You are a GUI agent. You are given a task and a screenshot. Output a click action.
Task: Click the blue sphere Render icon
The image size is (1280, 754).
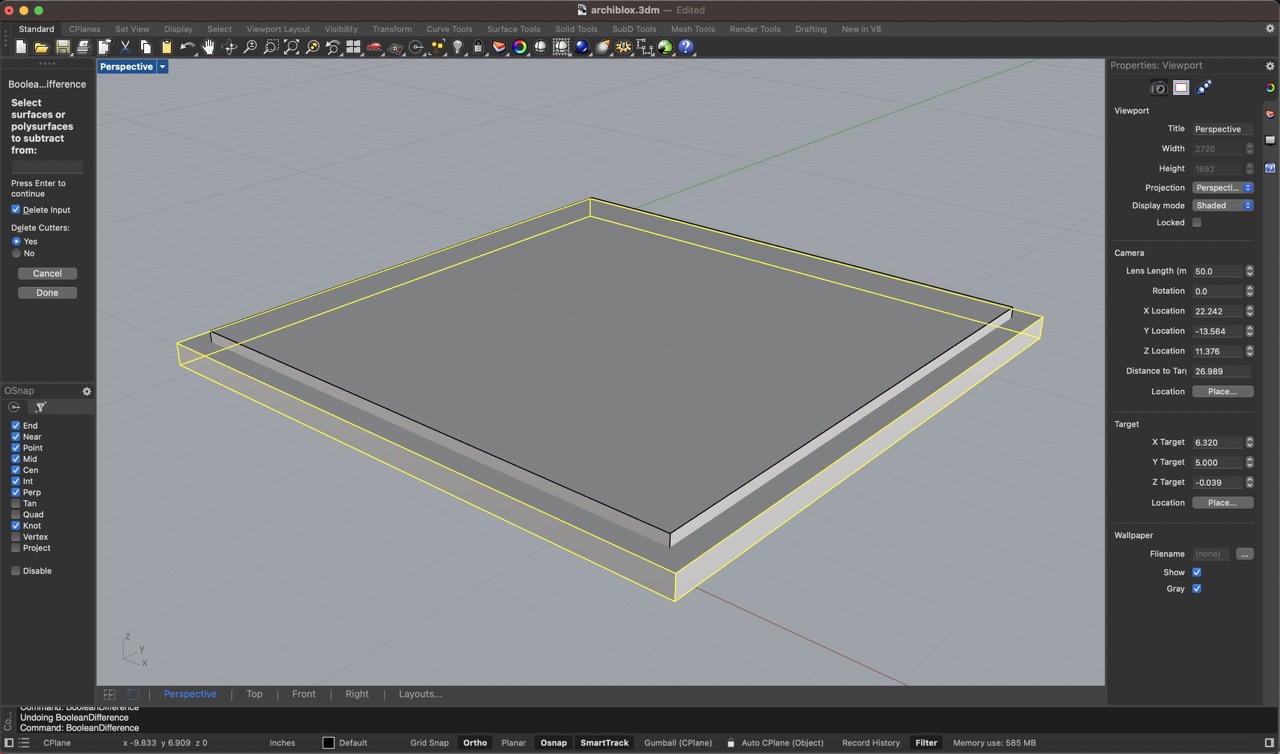[x=582, y=47]
